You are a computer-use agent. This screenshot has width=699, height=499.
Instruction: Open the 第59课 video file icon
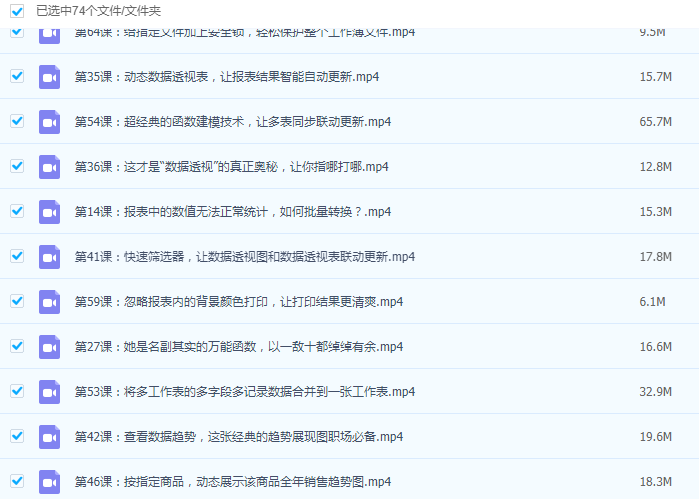(x=49, y=302)
